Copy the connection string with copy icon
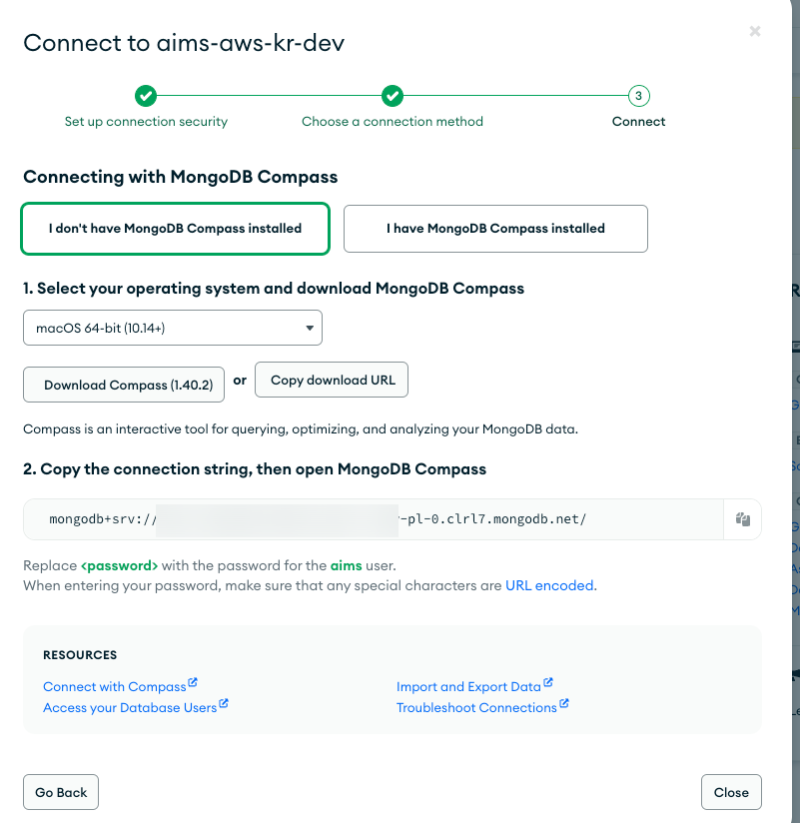 [742, 520]
